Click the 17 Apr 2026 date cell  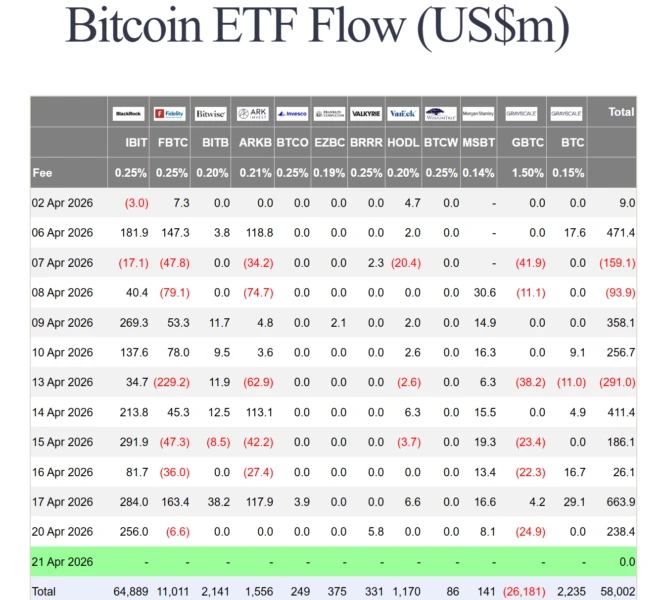[x=62, y=502]
